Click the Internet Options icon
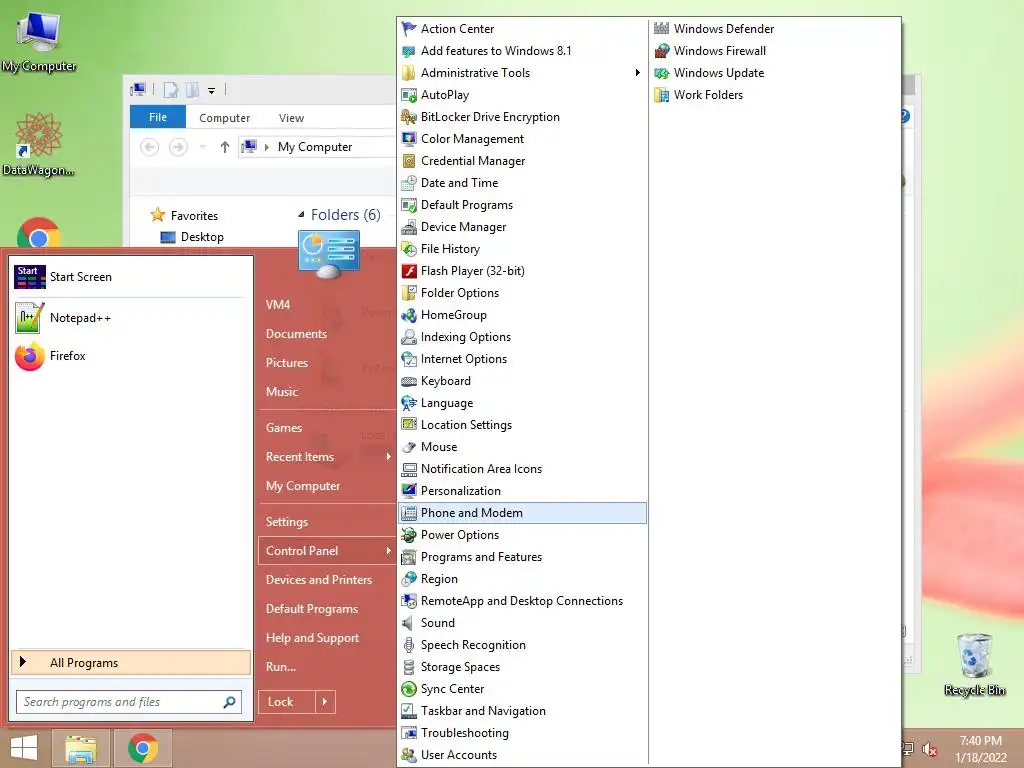 (409, 359)
